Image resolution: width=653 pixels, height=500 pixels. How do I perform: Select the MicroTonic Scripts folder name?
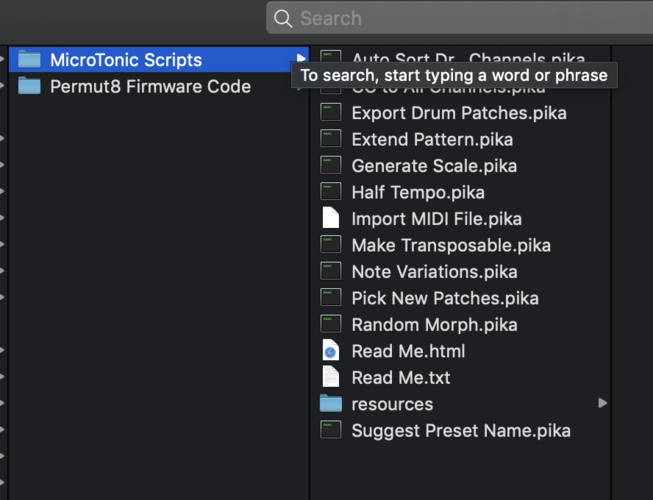(x=126, y=60)
